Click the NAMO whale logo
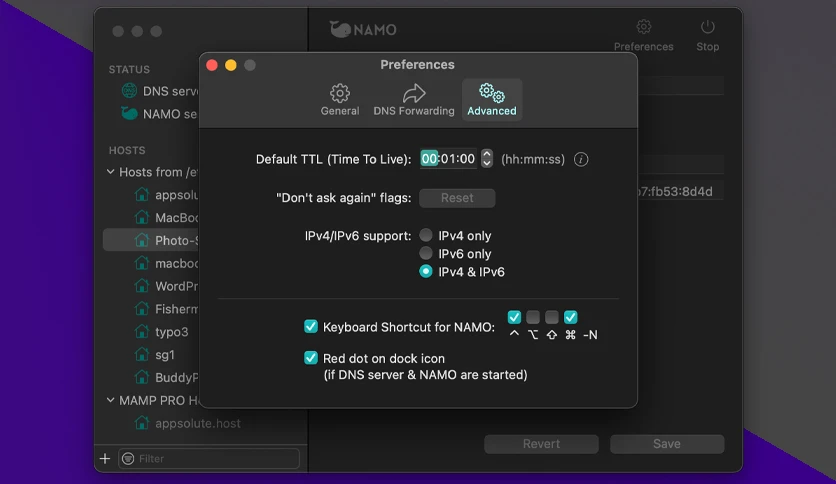Viewport: 836px width, 484px height. 340,29
